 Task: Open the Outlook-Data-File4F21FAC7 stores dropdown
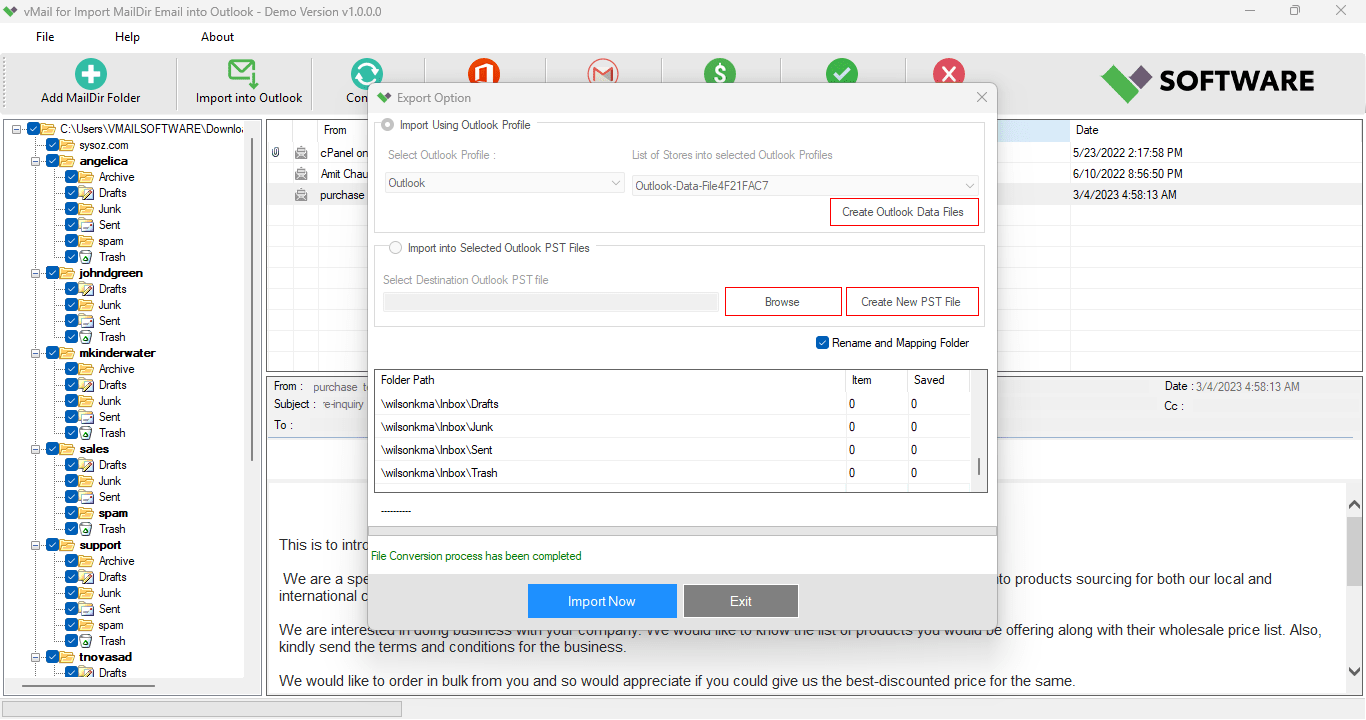click(805, 185)
